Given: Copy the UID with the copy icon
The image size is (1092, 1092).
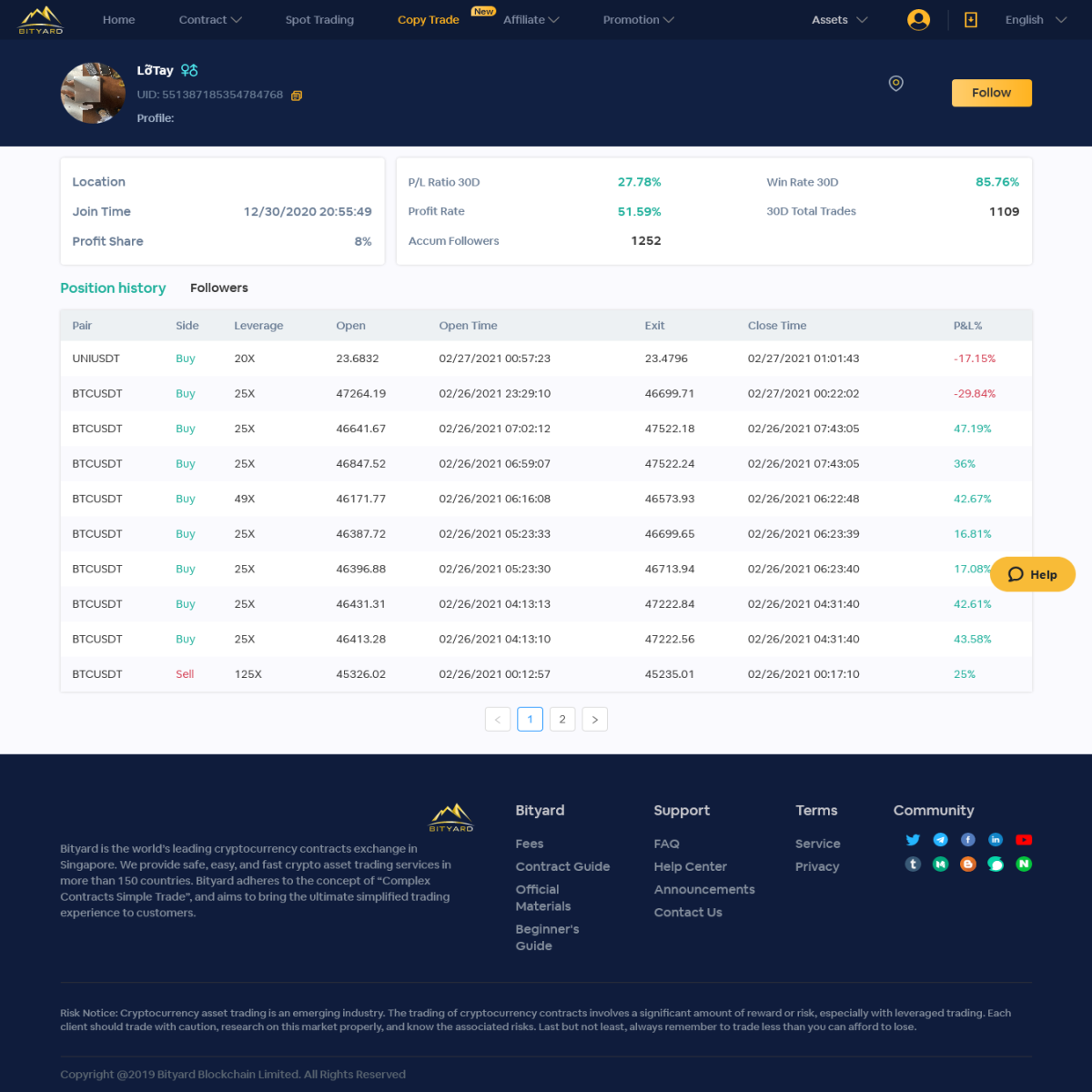Looking at the screenshot, I should tap(297, 96).
